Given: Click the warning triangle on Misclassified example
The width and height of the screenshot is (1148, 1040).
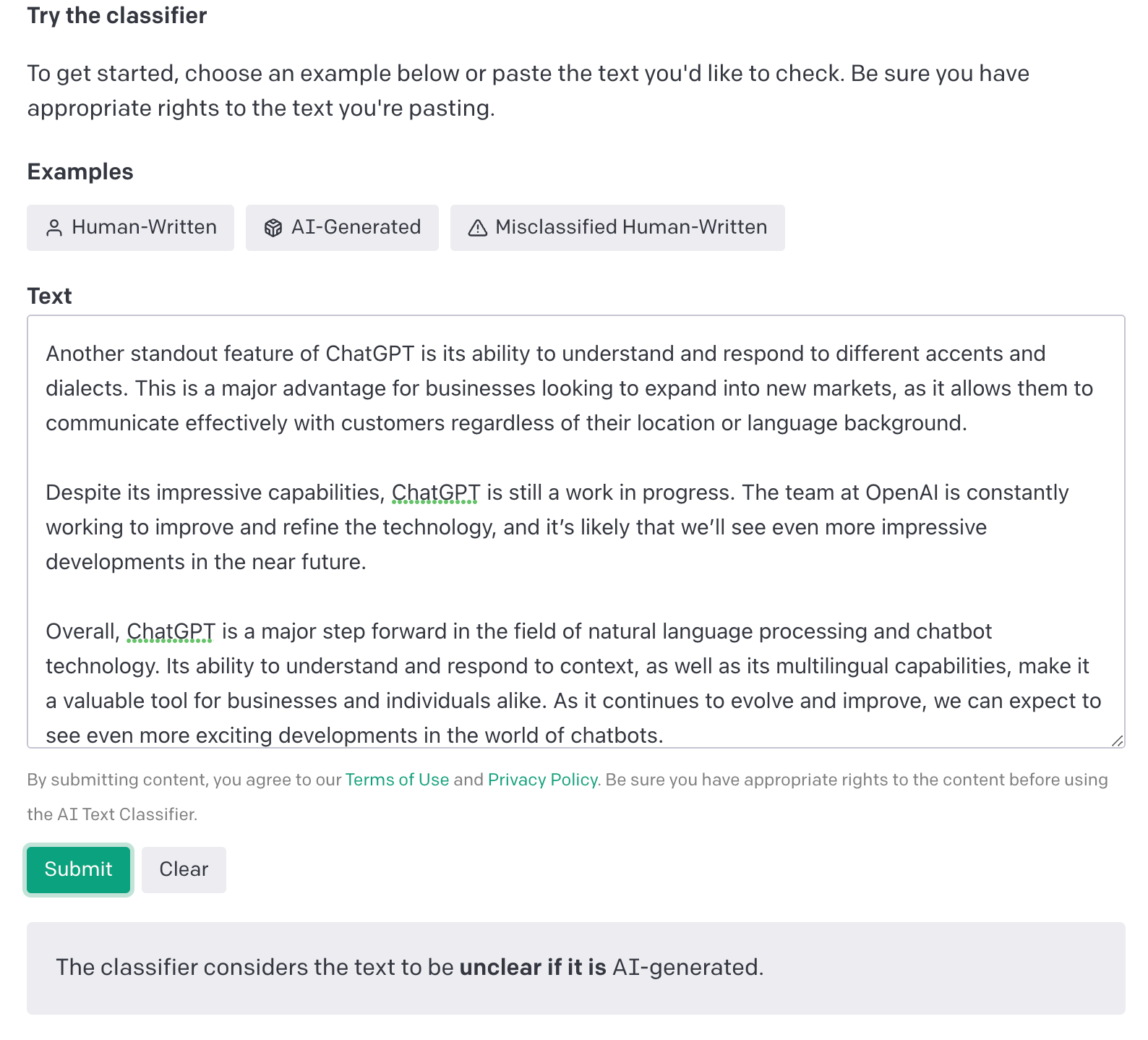Looking at the screenshot, I should [x=476, y=228].
